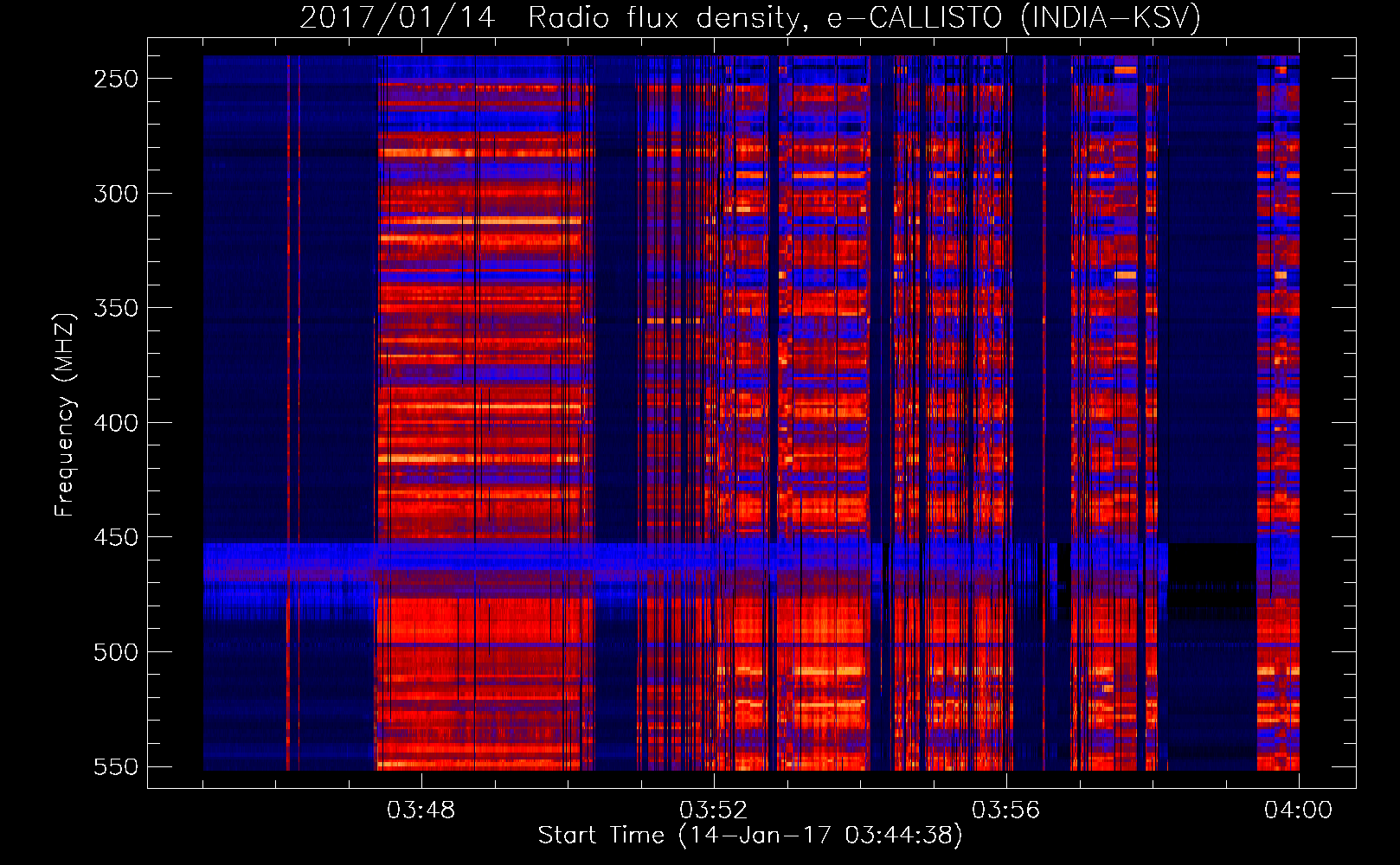Click the 400 frequency tick label
1400x865 pixels.
coord(116,423)
